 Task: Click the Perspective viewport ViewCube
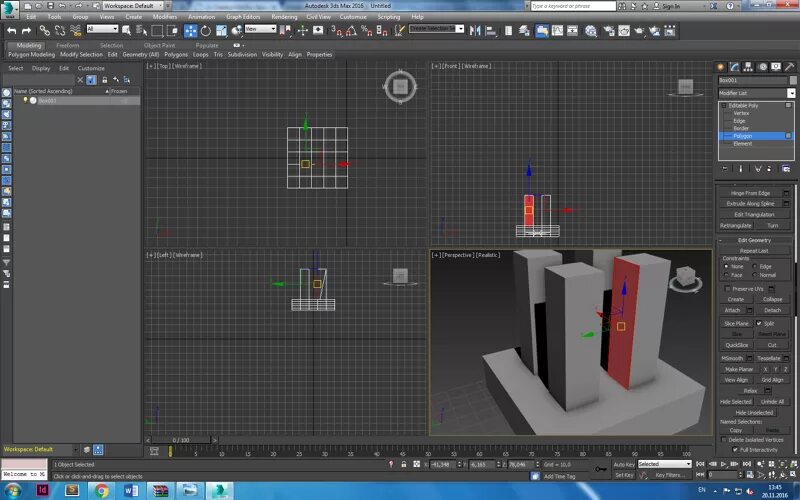click(x=686, y=278)
